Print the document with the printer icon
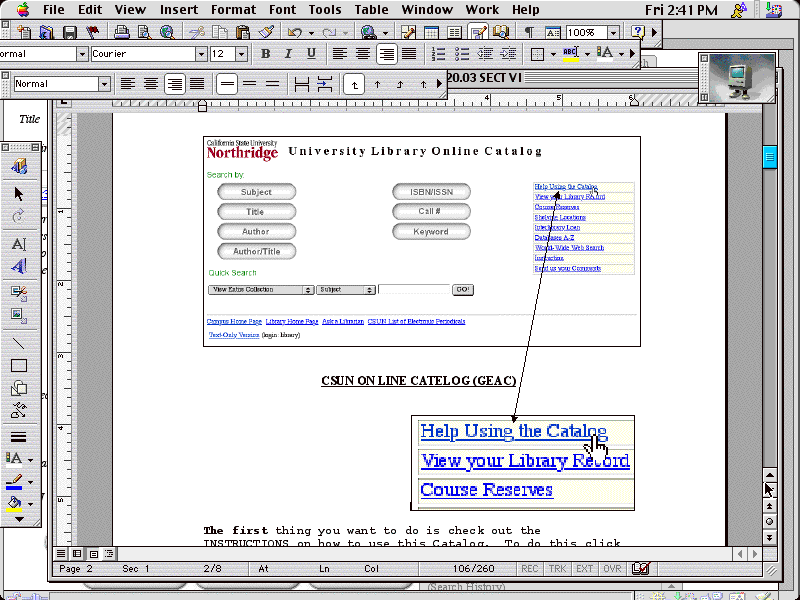The width and height of the screenshot is (800, 600). 121,33
